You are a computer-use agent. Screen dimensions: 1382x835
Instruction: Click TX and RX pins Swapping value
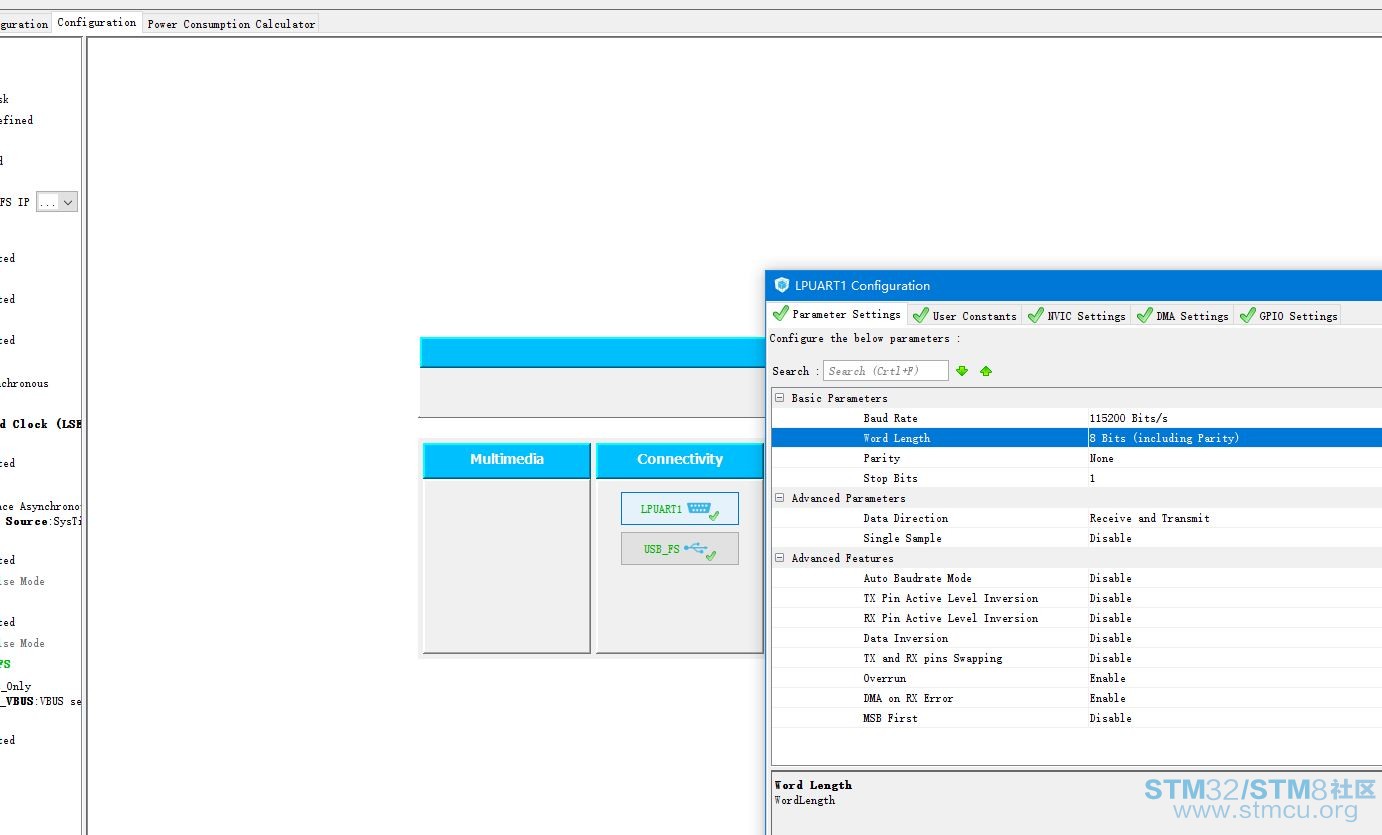1110,658
